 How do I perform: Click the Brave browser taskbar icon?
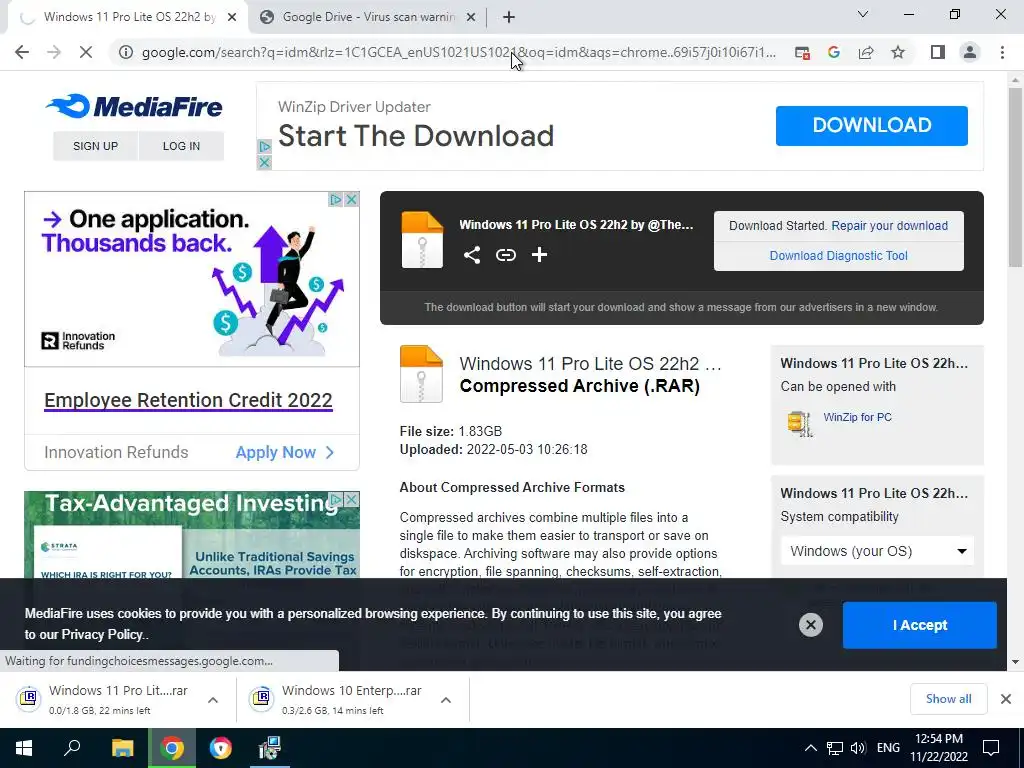[221, 748]
